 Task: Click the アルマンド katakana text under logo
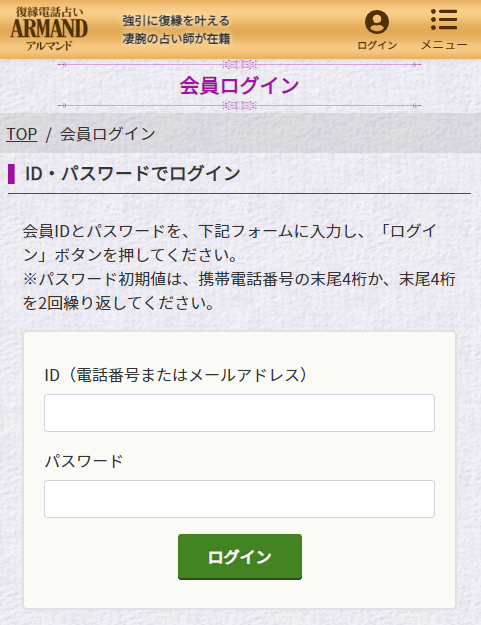click(49, 45)
